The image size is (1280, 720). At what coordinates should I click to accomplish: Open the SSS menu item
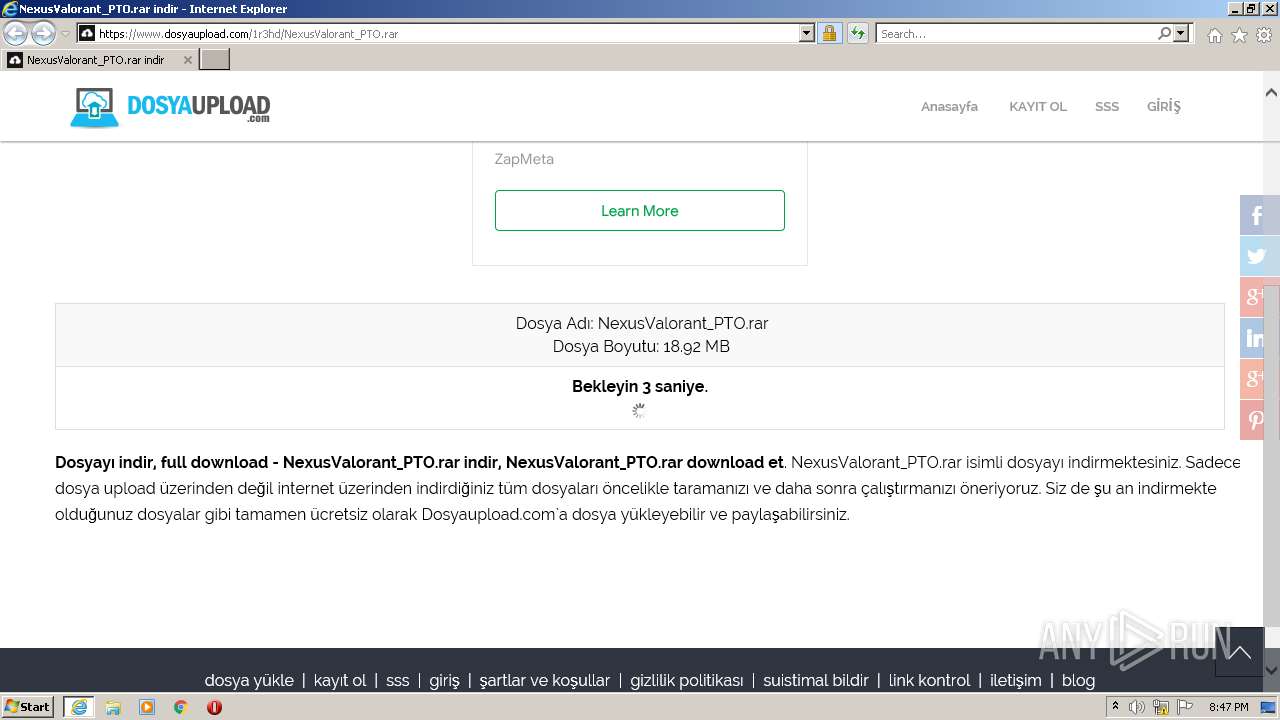pos(1107,106)
